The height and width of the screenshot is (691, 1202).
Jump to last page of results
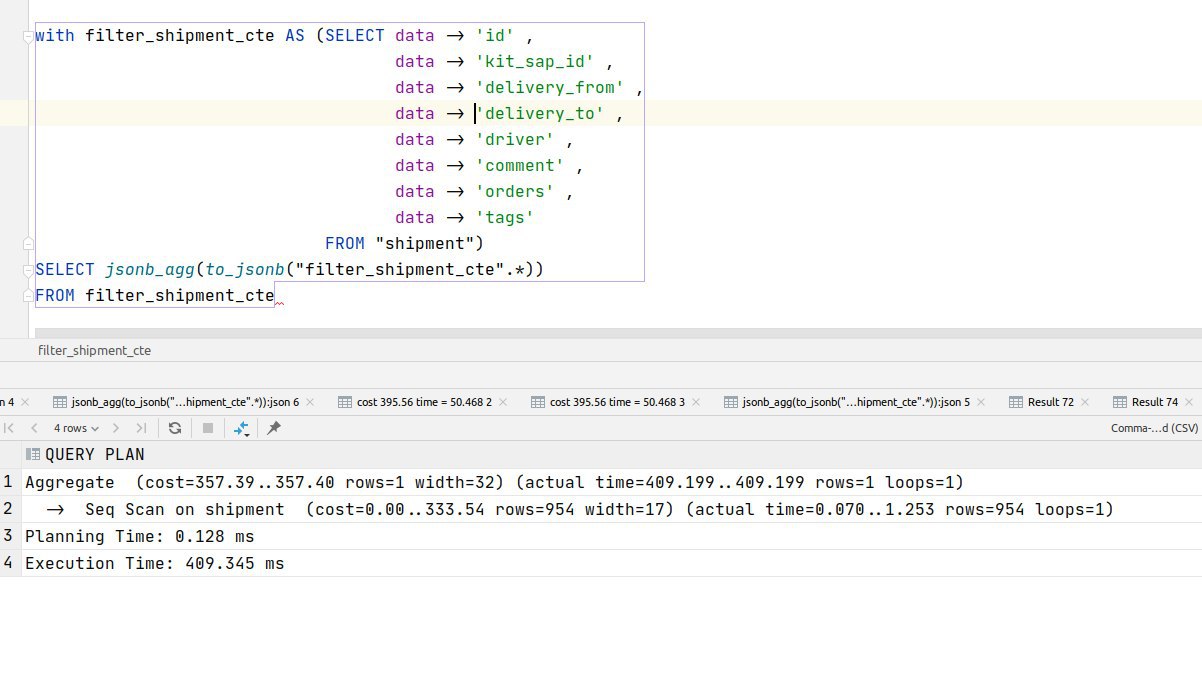coord(141,428)
